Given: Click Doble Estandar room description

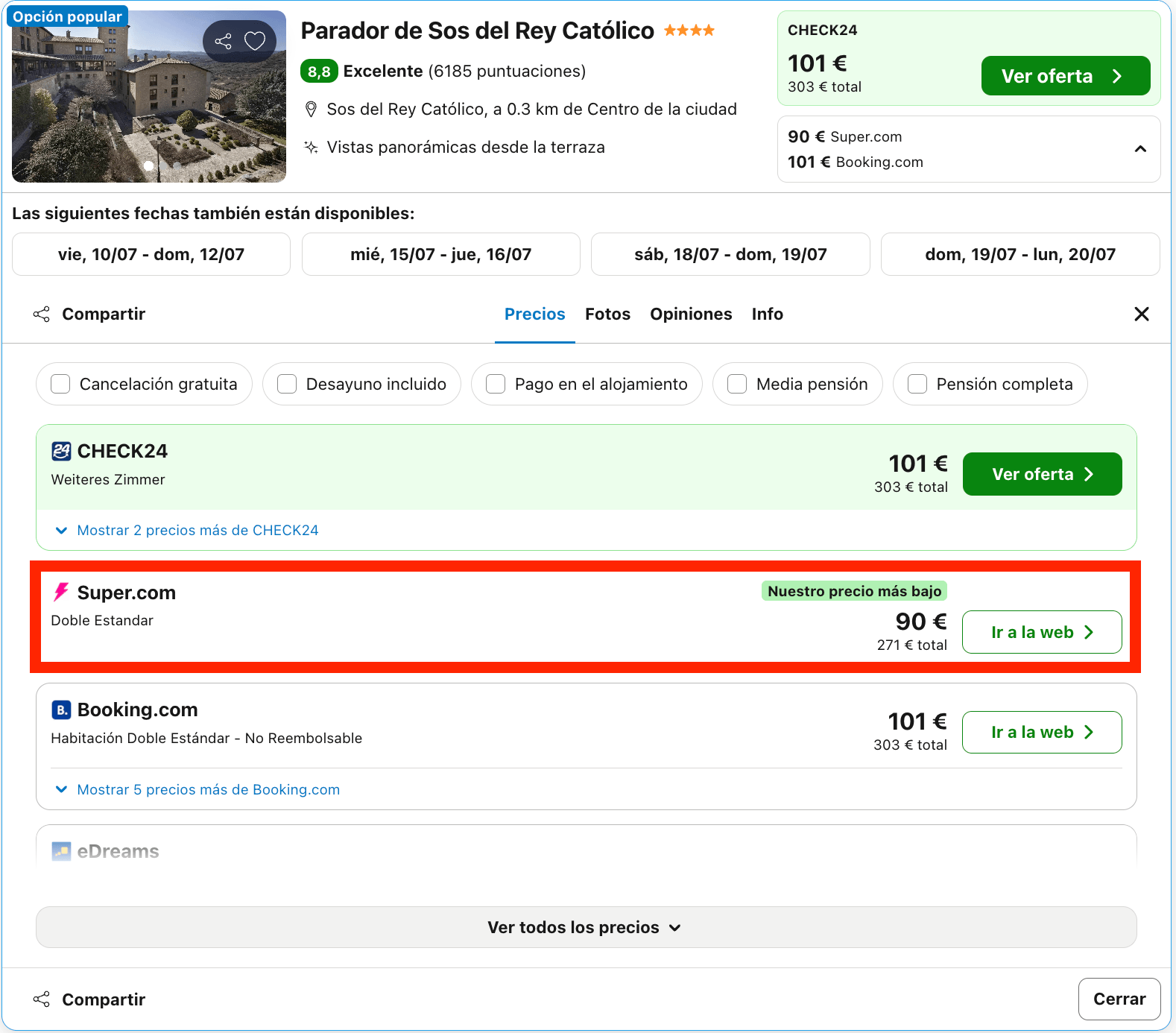Looking at the screenshot, I should 102,621.
